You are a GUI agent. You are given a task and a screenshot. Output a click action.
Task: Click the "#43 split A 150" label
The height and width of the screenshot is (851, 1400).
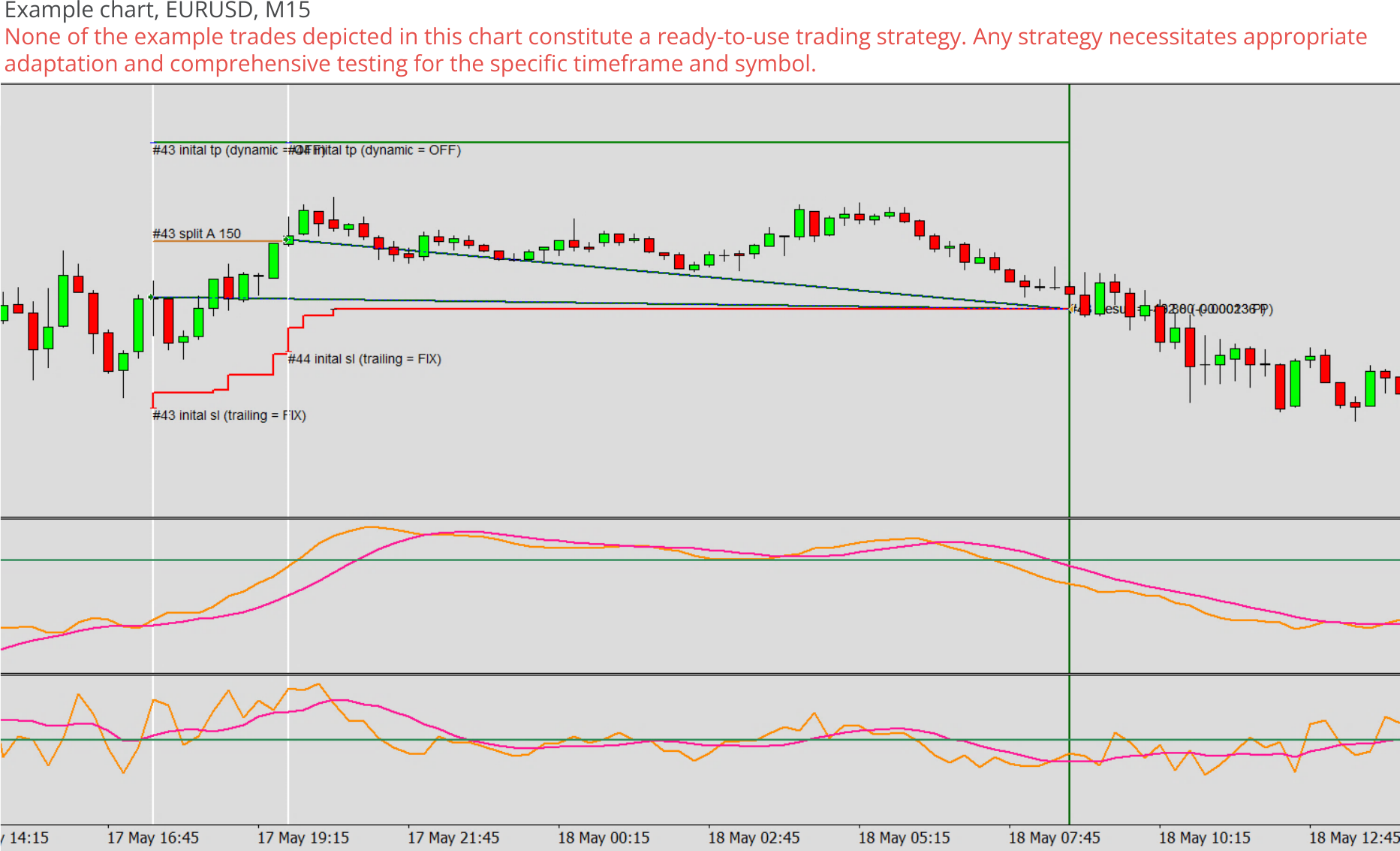[x=197, y=234]
